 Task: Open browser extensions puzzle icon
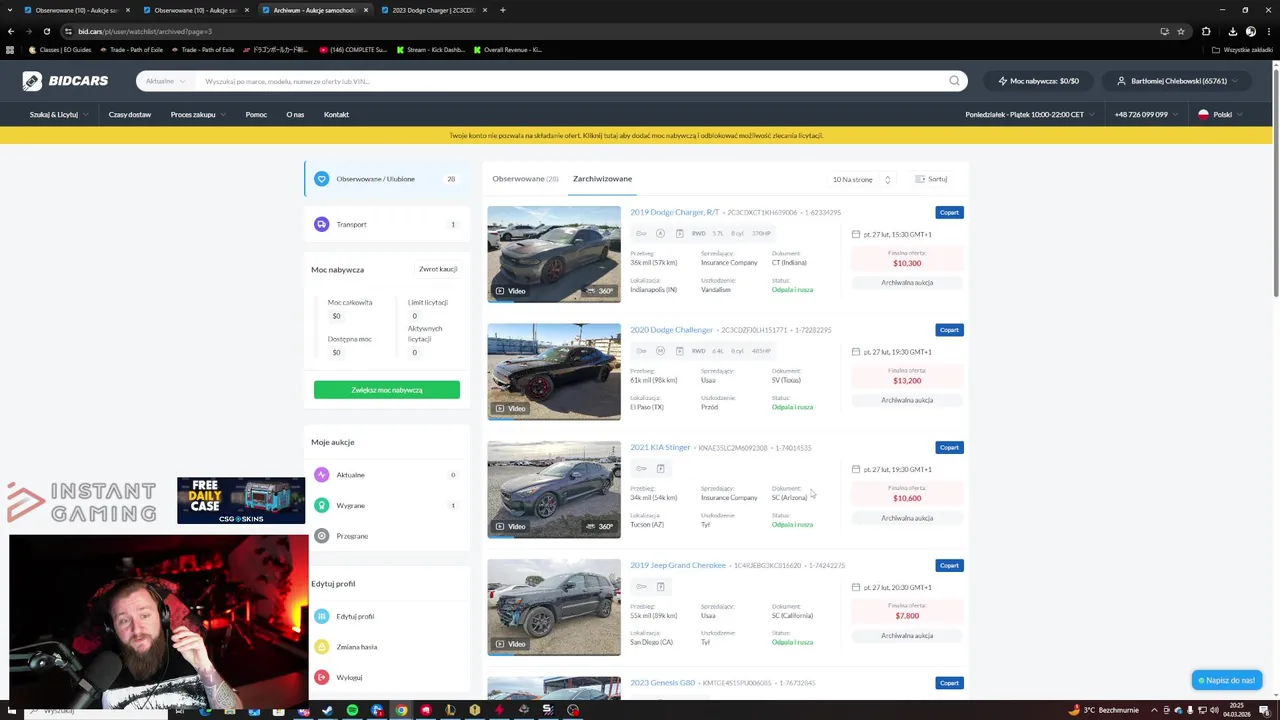[1206, 31]
